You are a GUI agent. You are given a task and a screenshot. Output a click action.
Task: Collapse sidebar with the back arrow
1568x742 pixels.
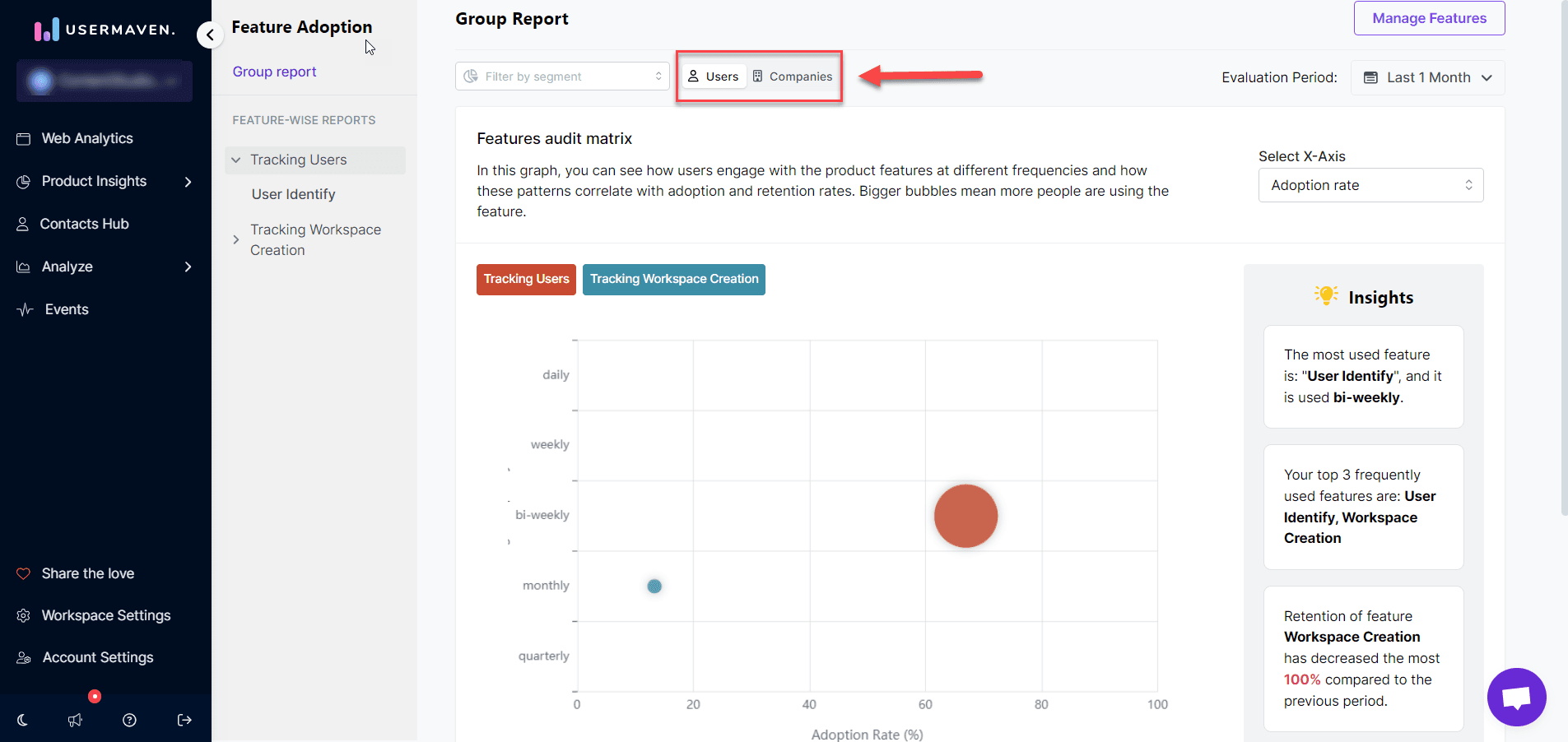[x=210, y=35]
